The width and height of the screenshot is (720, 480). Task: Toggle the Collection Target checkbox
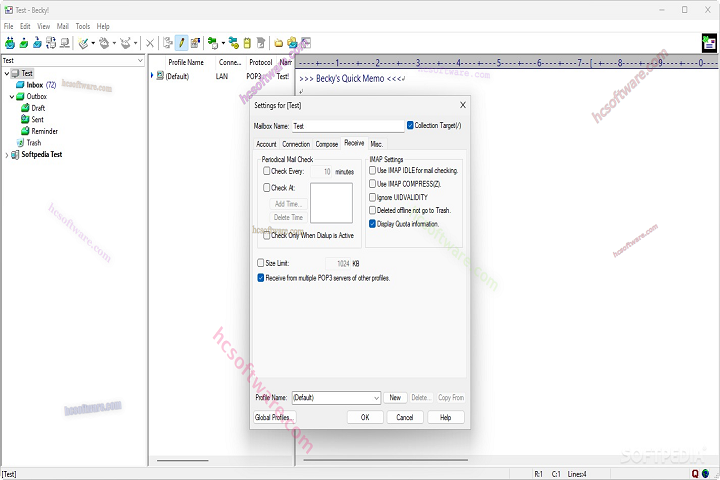(x=410, y=125)
